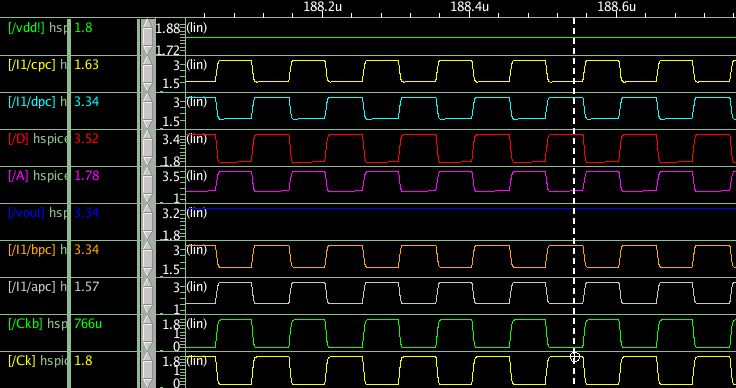736x388 pixels.
Task: Select the [/Ck] signal name
Action: coord(22,361)
